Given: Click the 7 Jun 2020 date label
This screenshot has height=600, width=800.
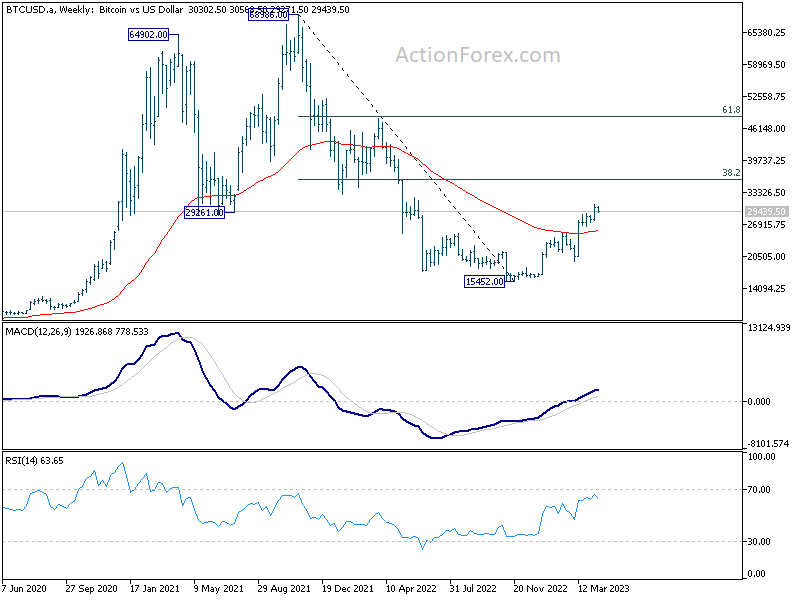Looking at the screenshot, I should [x=24, y=589].
